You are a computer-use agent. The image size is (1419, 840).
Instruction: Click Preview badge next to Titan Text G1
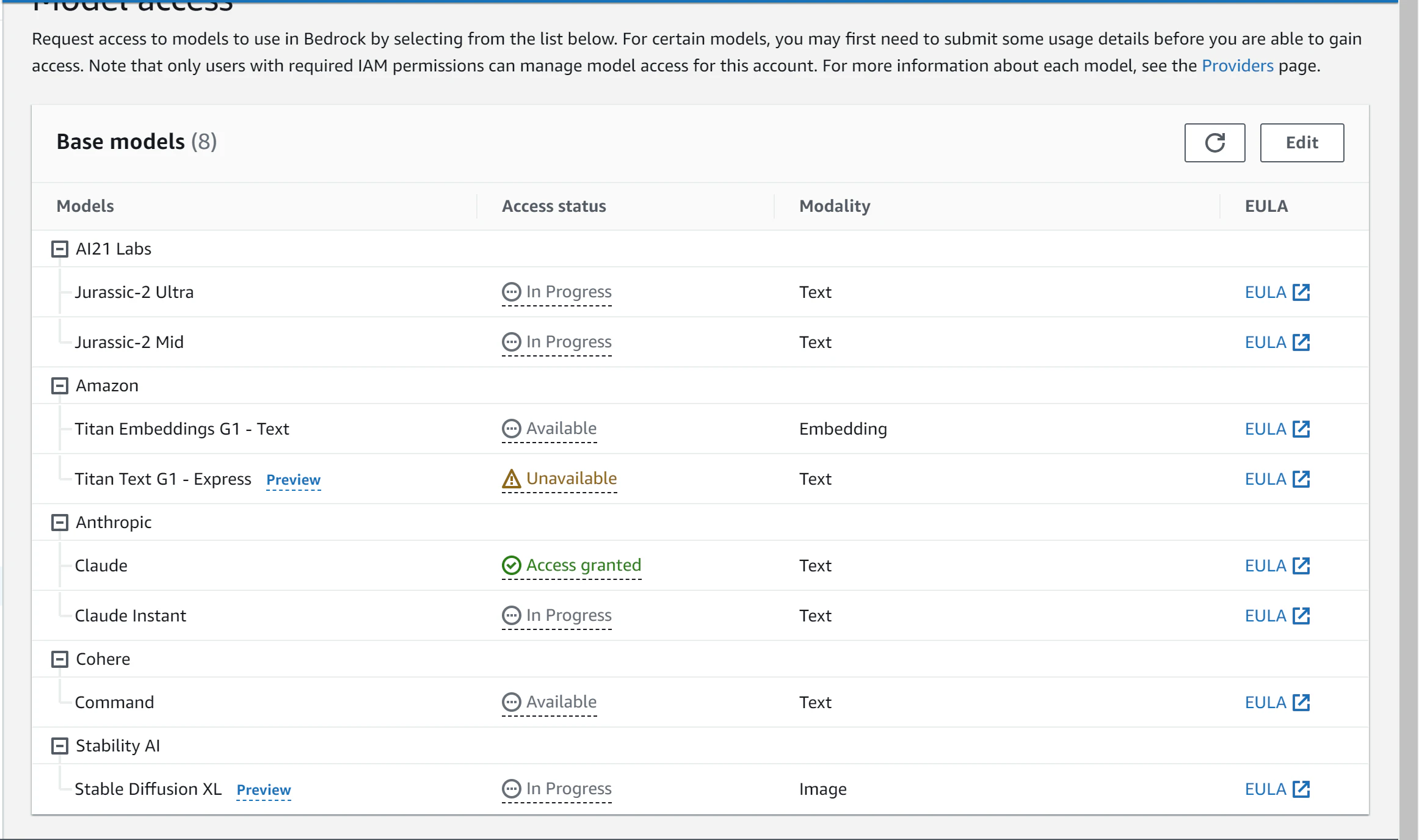coord(293,480)
